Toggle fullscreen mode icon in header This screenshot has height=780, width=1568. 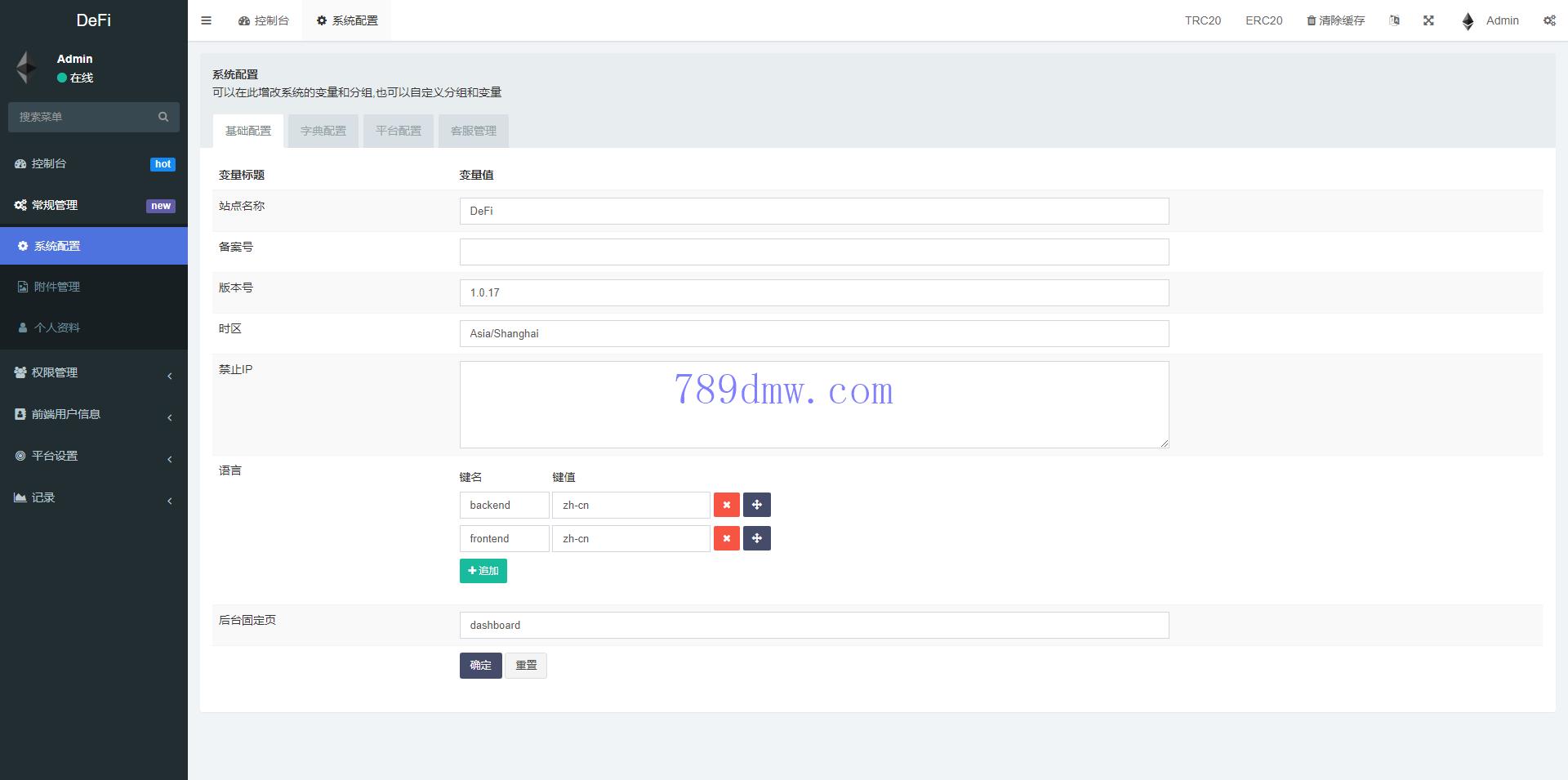[1428, 20]
